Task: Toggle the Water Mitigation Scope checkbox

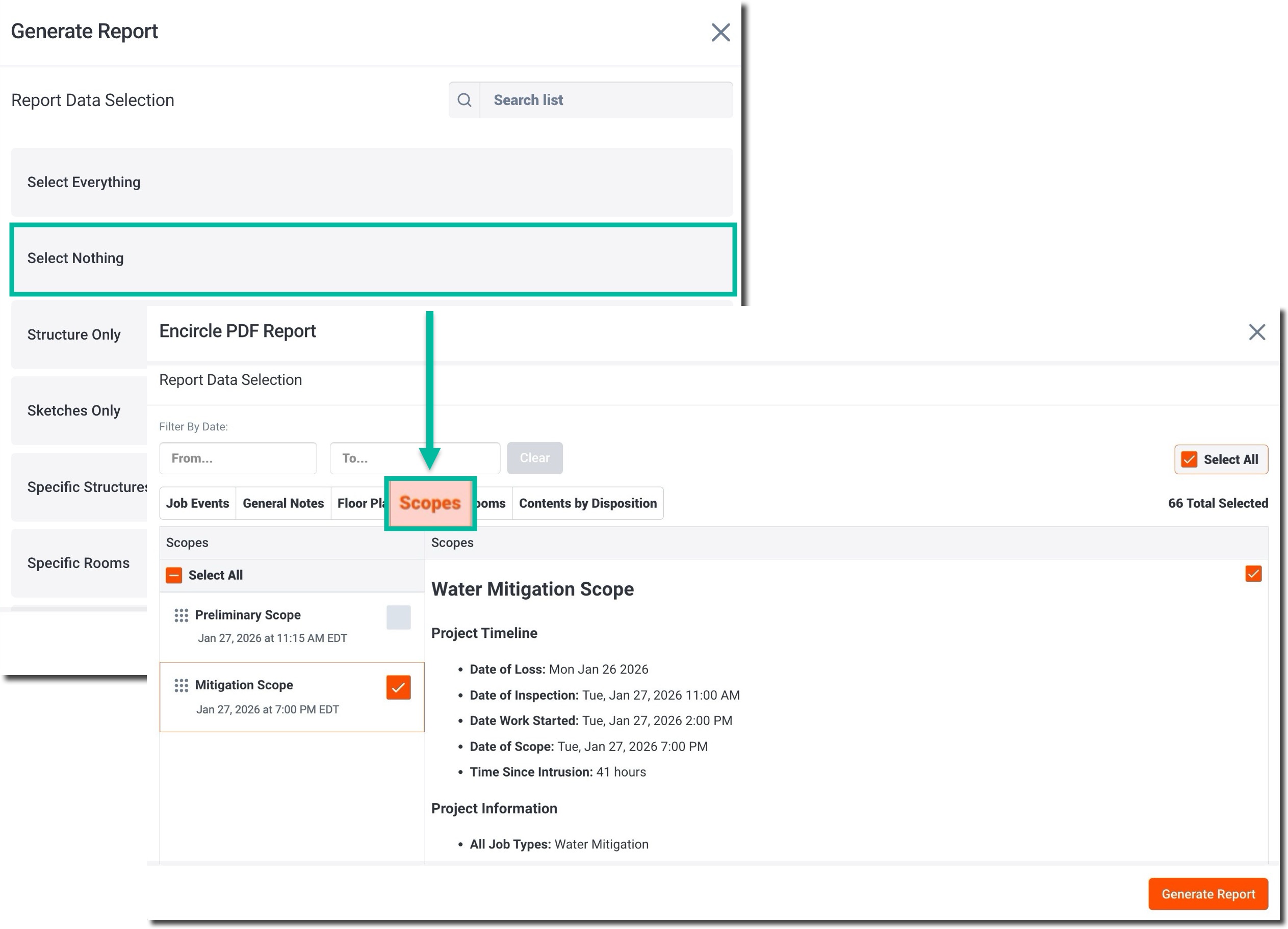Action: tap(1253, 574)
